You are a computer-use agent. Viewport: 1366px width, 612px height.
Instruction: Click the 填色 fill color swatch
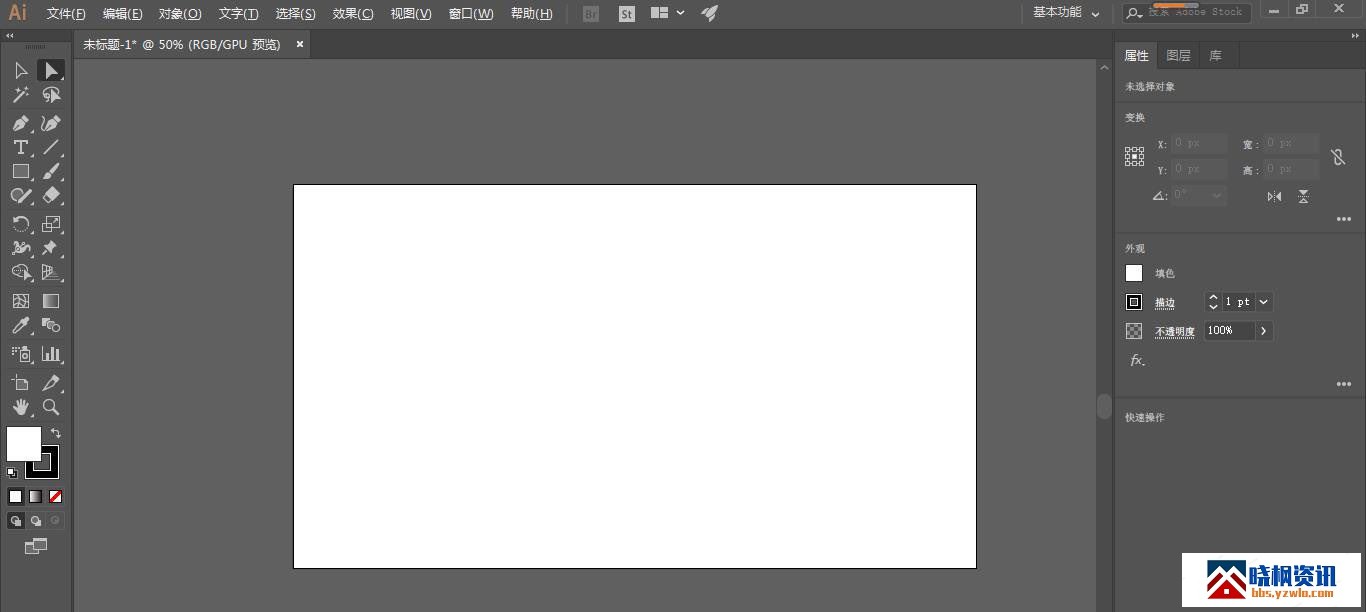[x=1134, y=273]
